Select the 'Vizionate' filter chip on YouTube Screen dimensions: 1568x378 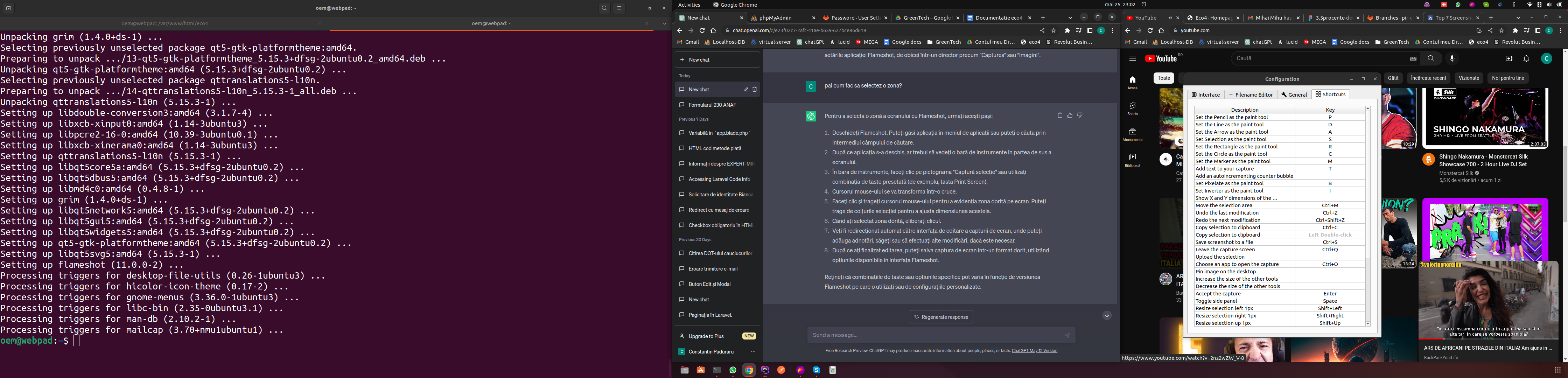(x=1468, y=78)
